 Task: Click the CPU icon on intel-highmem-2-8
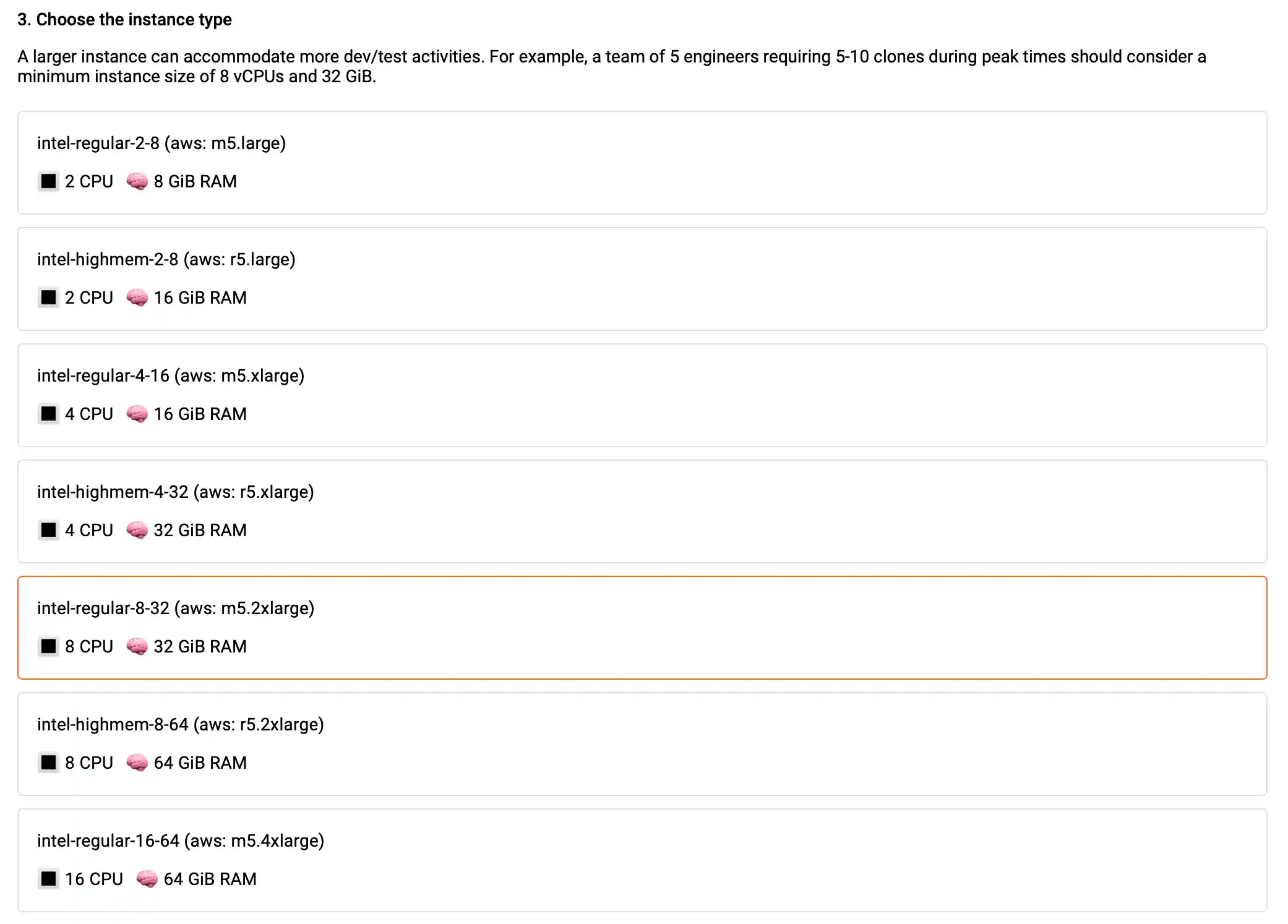coord(48,297)
